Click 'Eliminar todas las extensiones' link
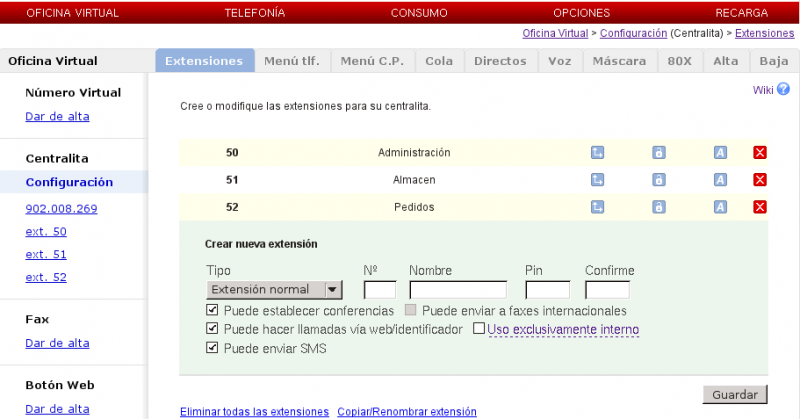This screenshot has width=800, height=419. (x=254, y=412)
